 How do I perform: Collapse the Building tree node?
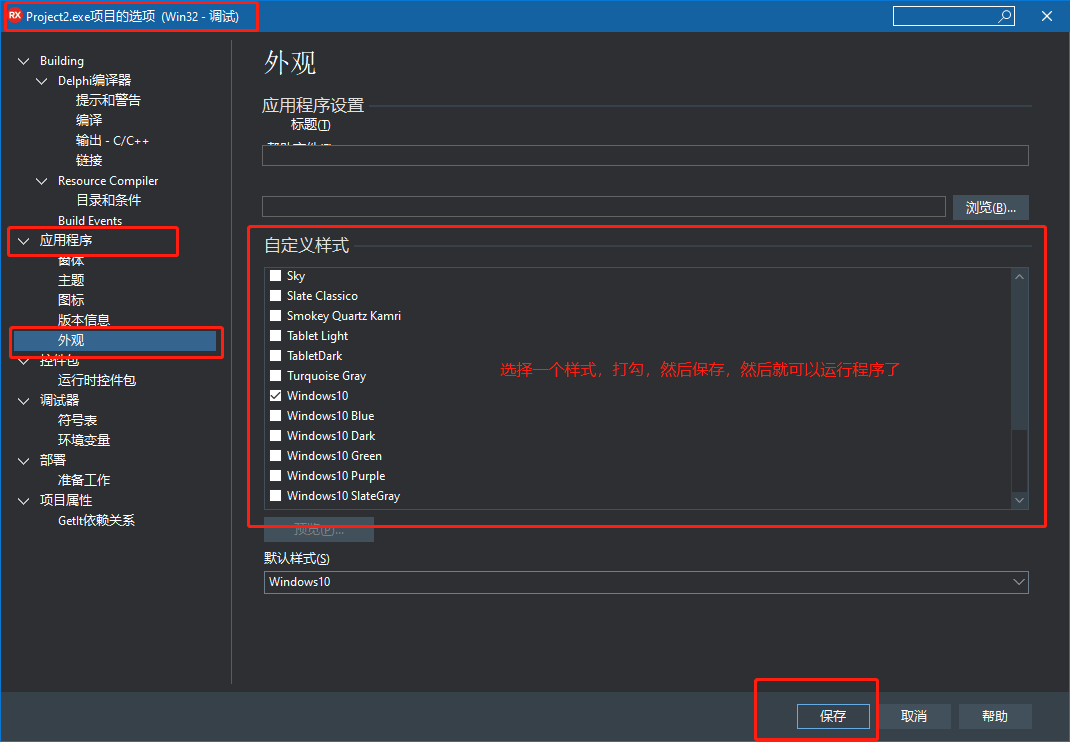24,61
